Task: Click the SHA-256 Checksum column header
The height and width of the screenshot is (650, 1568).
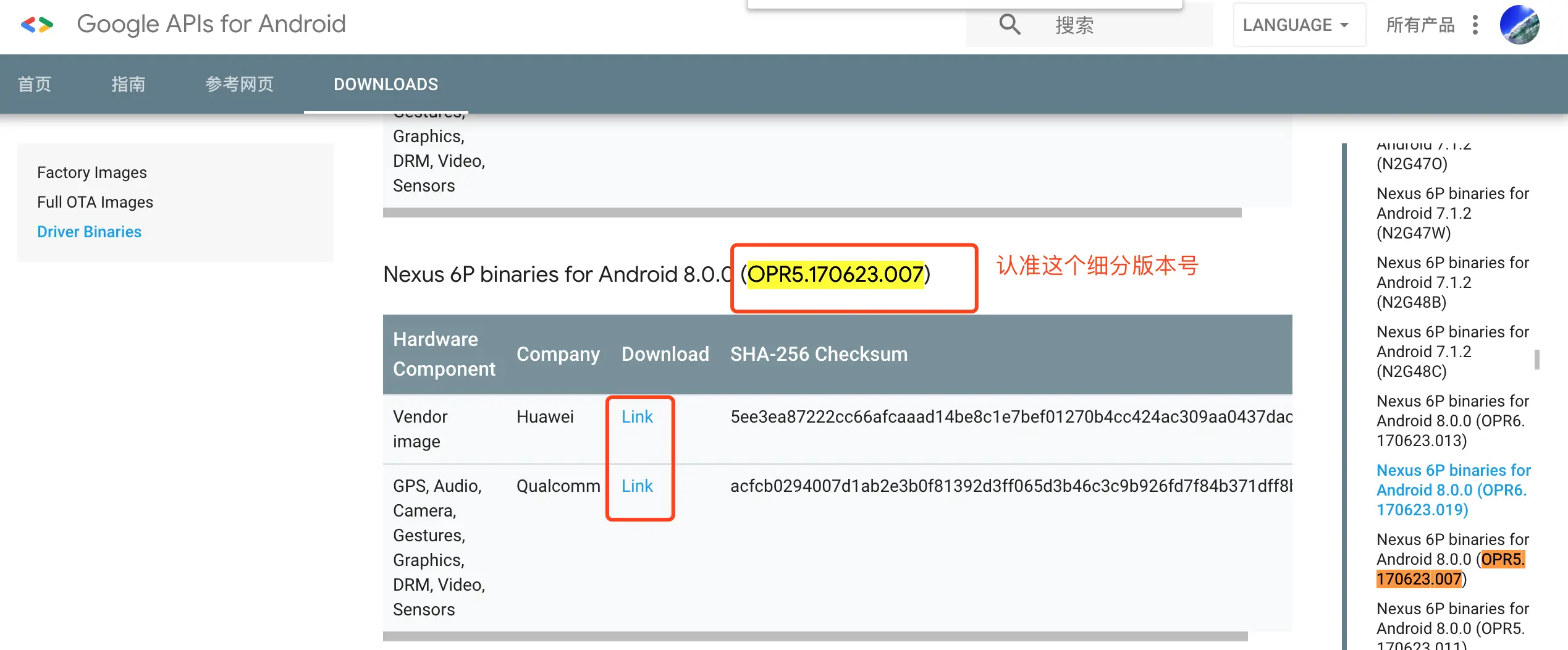Action: (x=819, y=354)
